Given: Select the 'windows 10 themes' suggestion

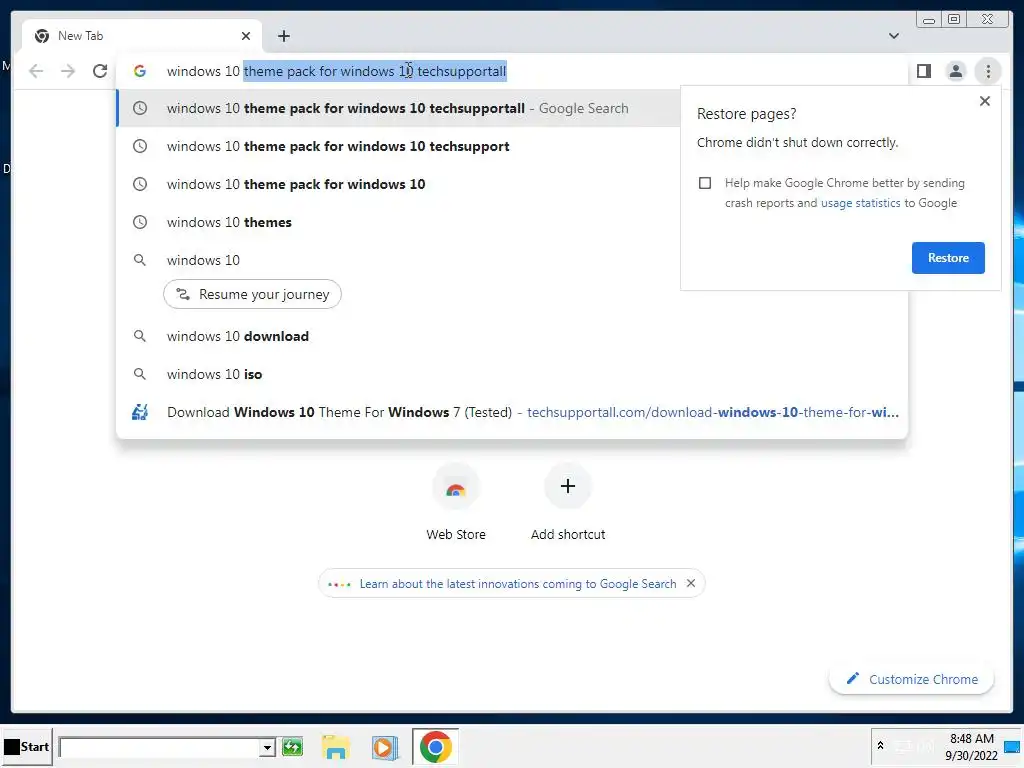Looking at the screenshot, I should (x=398, y=222).
